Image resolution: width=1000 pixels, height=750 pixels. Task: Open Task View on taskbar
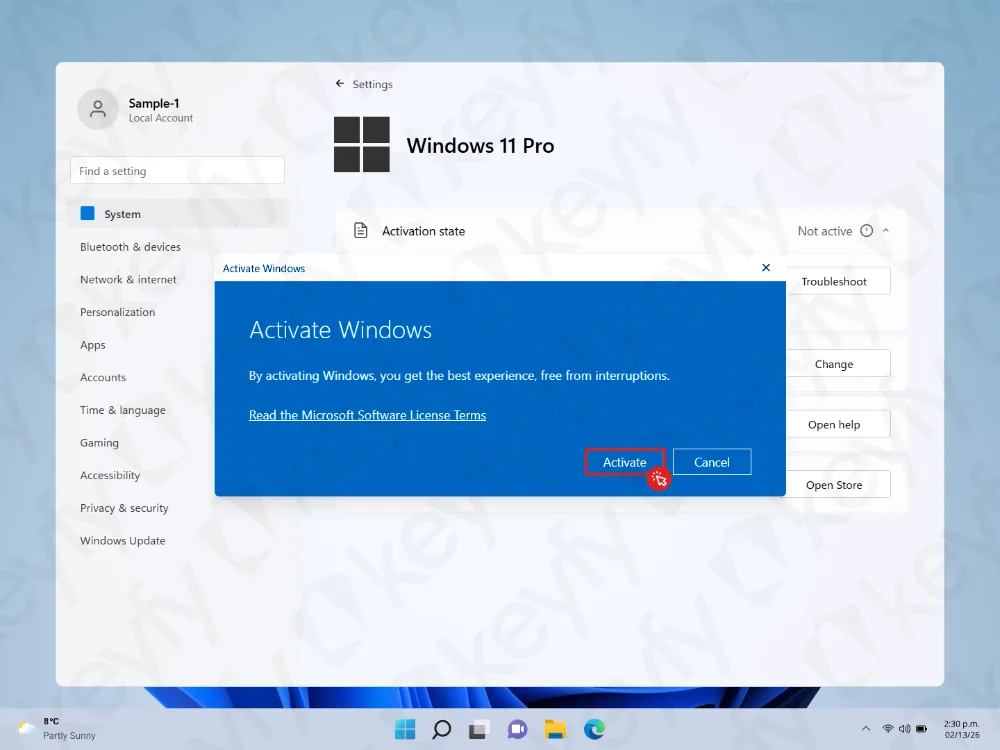[479, 729]
